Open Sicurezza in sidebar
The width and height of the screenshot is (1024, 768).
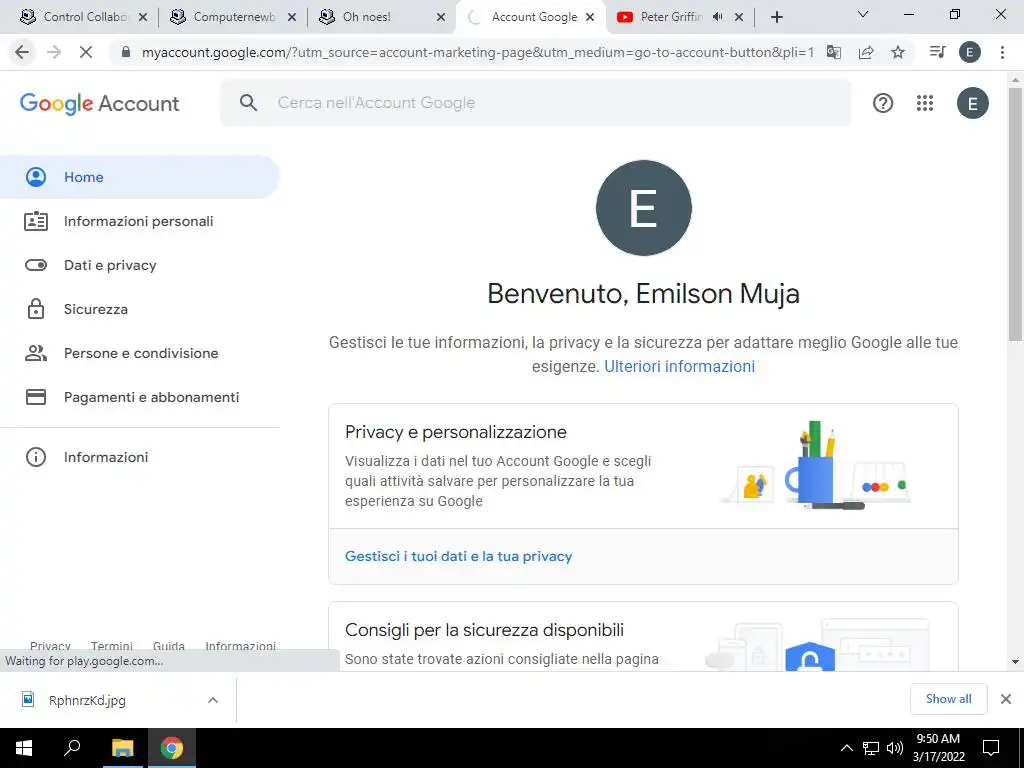point(140,309)
